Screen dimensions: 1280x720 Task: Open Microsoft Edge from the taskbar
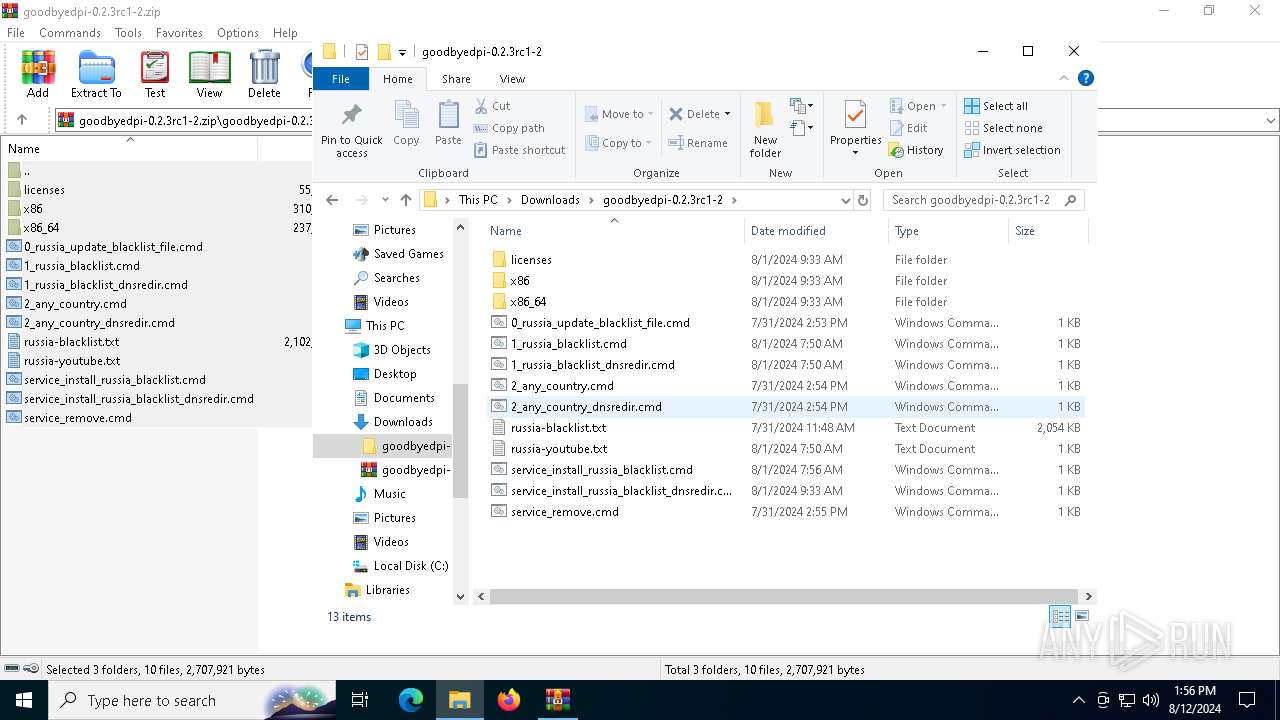tap(411, 700)
